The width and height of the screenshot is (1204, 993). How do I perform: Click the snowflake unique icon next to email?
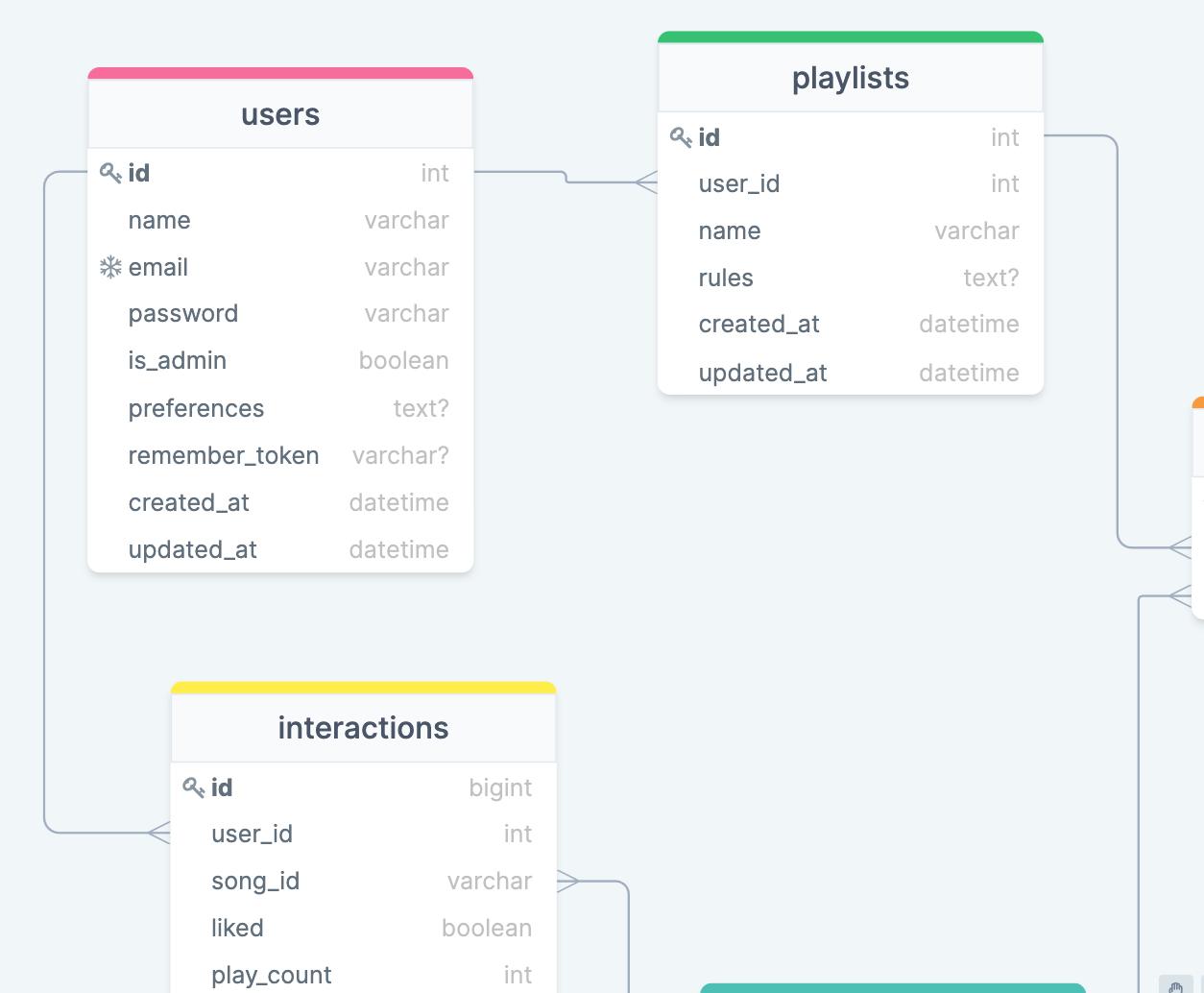[110, 267]
